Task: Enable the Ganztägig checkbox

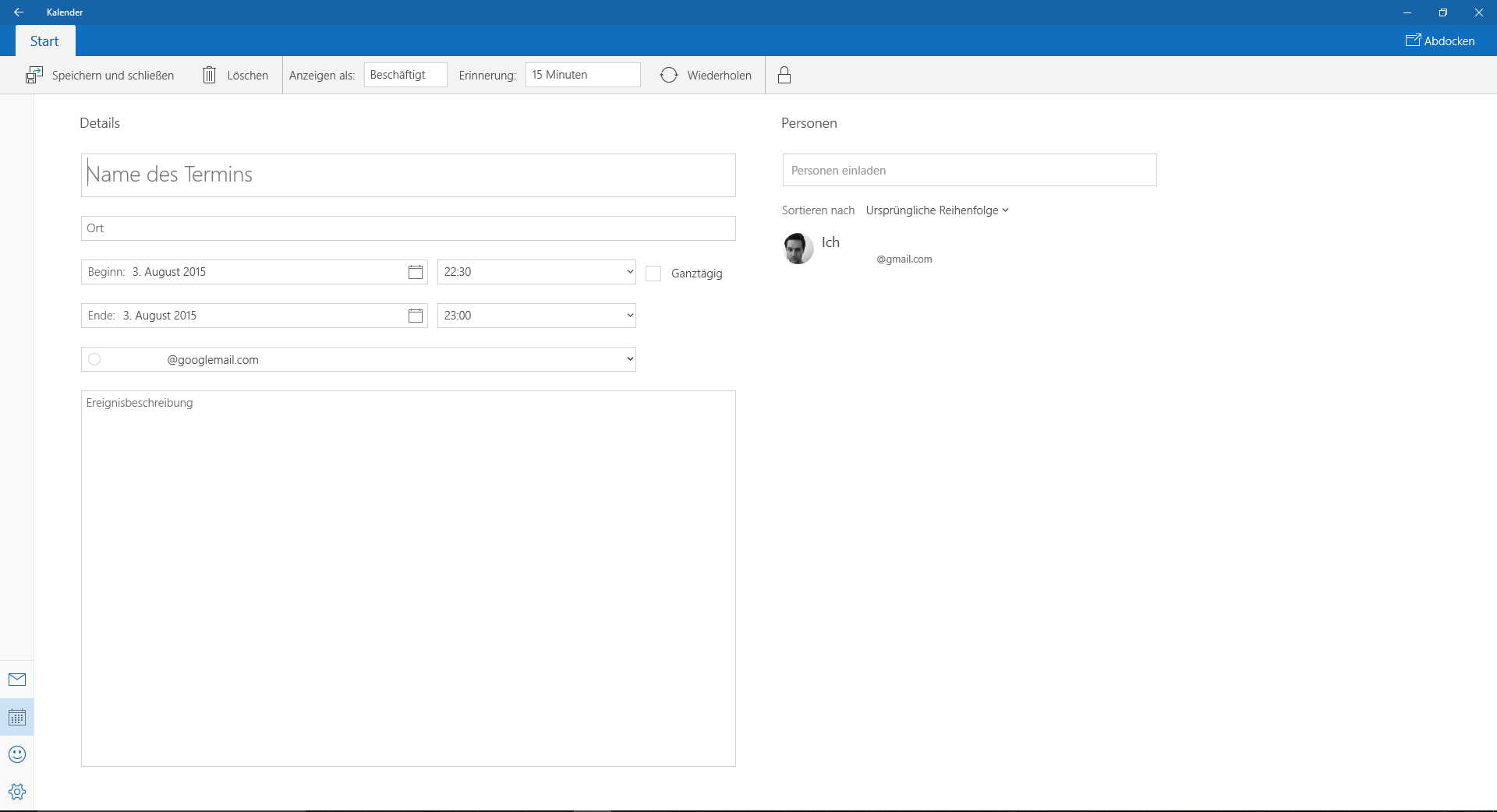Action: coord(653,274)
